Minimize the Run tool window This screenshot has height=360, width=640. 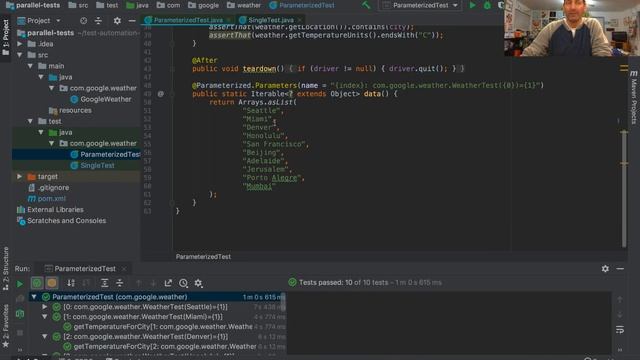click(620, 269)
